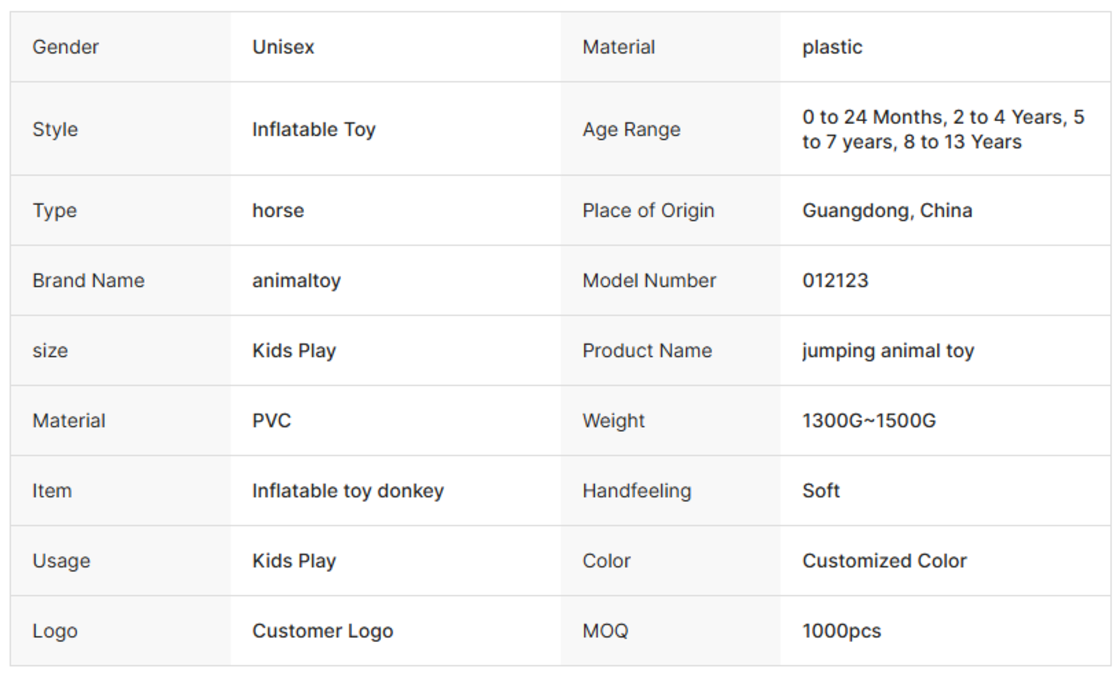Select the 1300G~1500G weight value

pyautogui.click(x=869, y=421)
